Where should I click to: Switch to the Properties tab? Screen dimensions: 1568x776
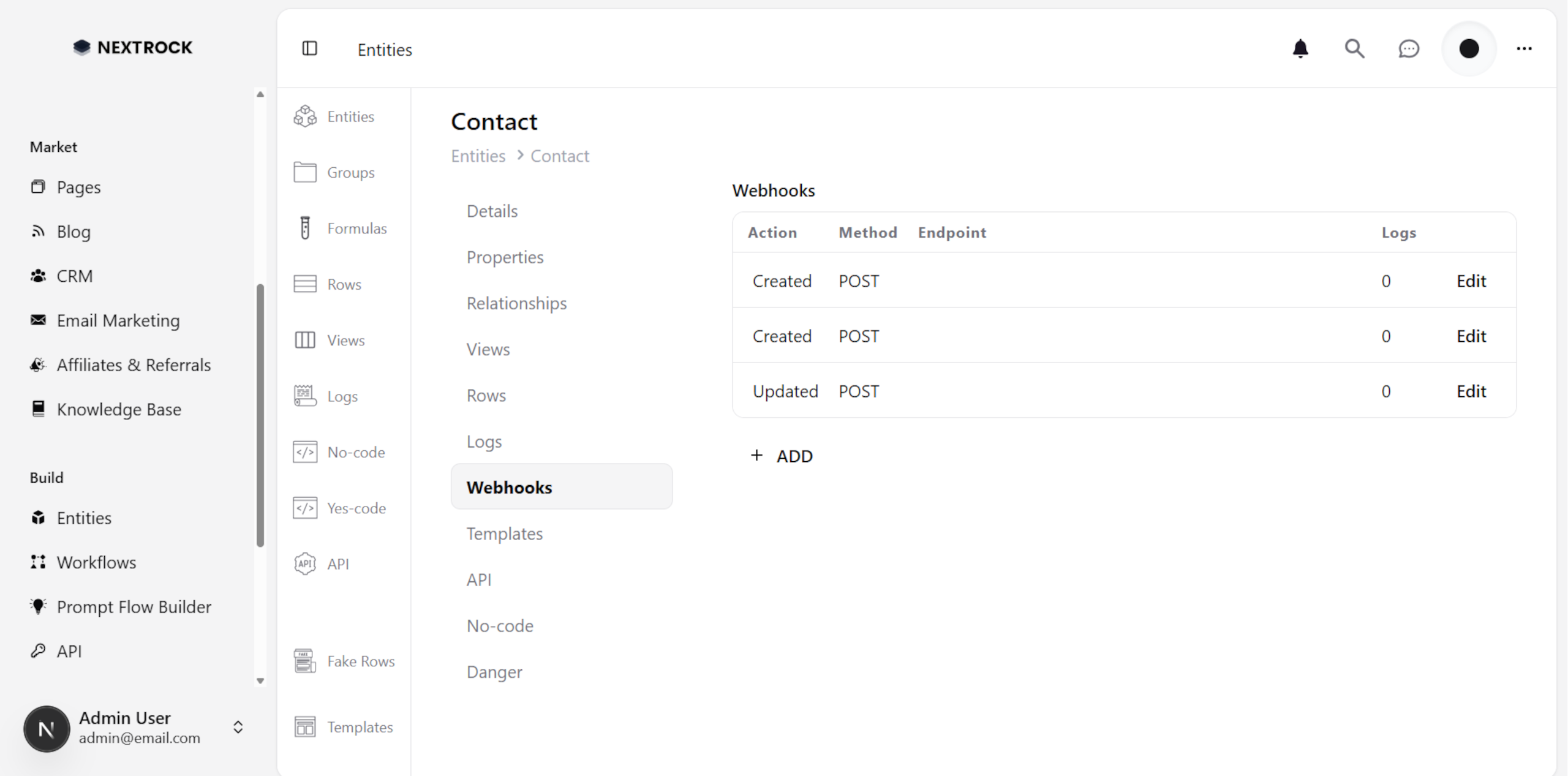tap(505, 257)
